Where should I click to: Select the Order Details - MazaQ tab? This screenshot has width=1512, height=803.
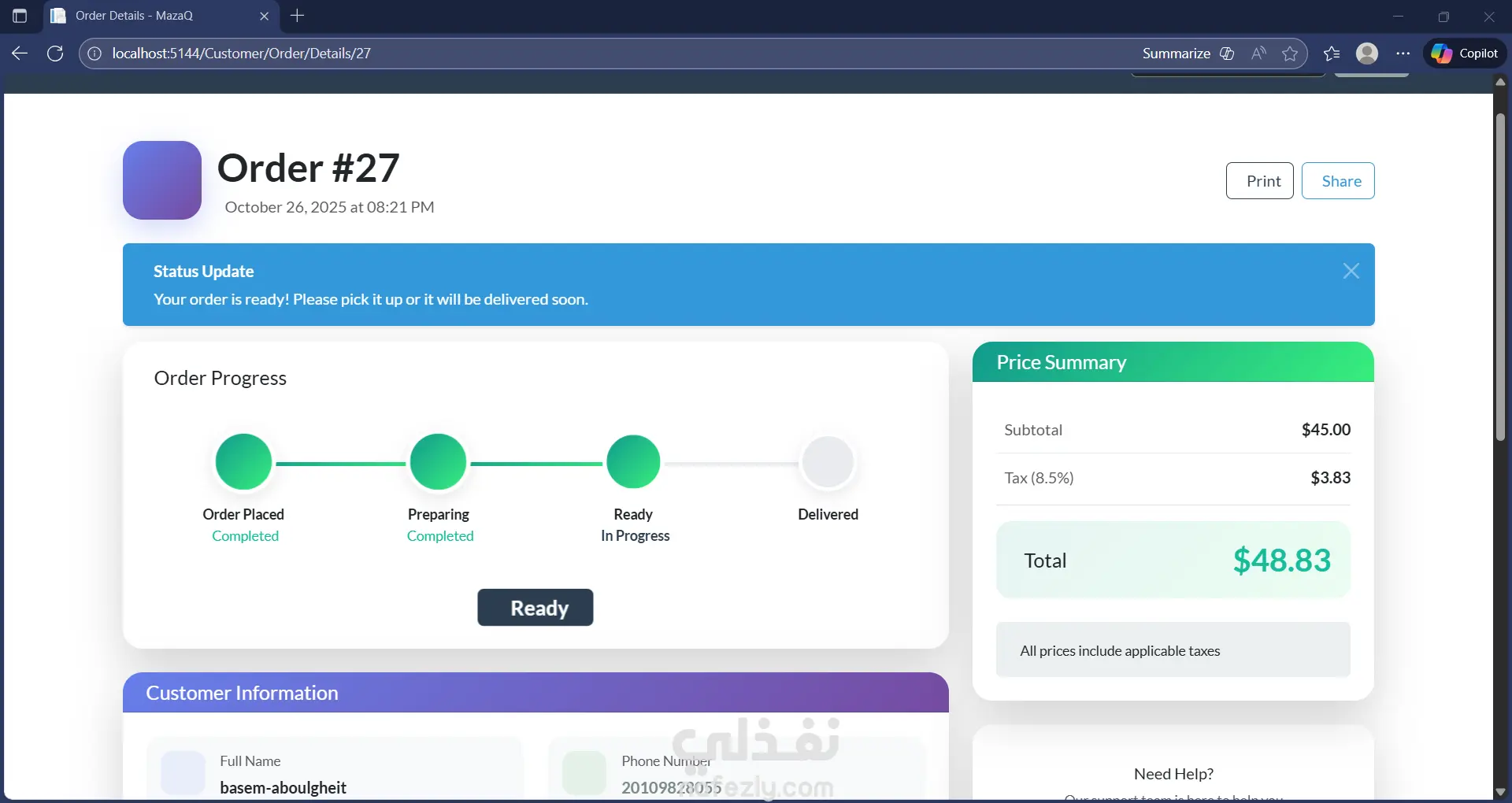pyautogui.click(x=161, y=16)
